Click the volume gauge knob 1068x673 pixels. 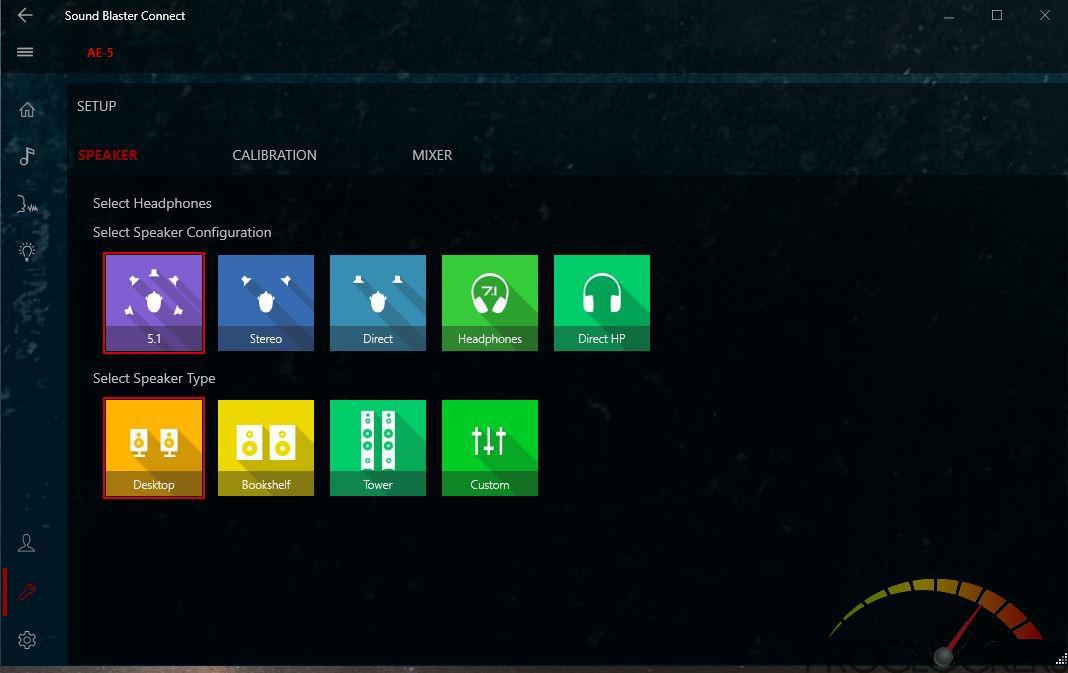coord(943,657)
